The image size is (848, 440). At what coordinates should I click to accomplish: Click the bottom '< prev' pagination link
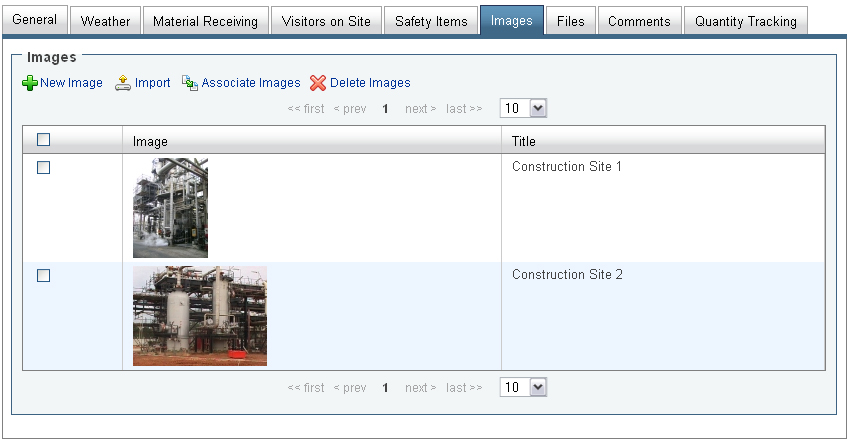(x=350, y=388)
